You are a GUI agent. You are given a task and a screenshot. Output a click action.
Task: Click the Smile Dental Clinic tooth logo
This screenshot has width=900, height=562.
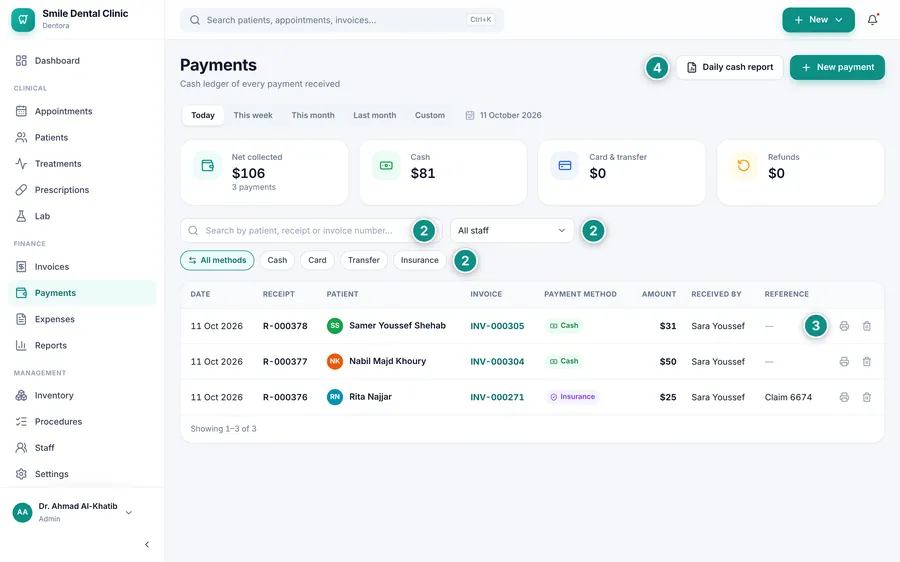(23, 20)
